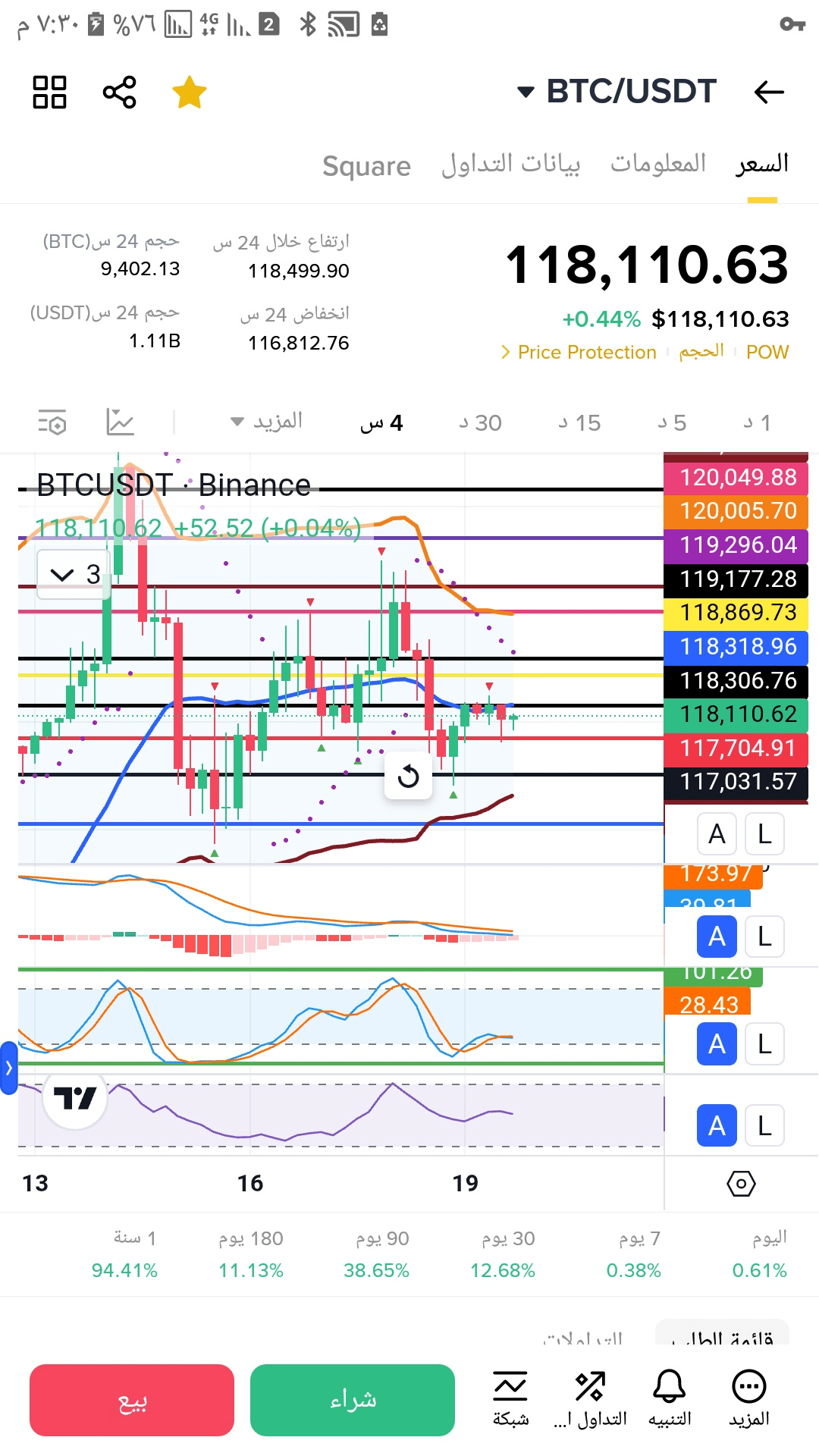
Task: Select the 30 د timeframe
Action: coord(481,422)
